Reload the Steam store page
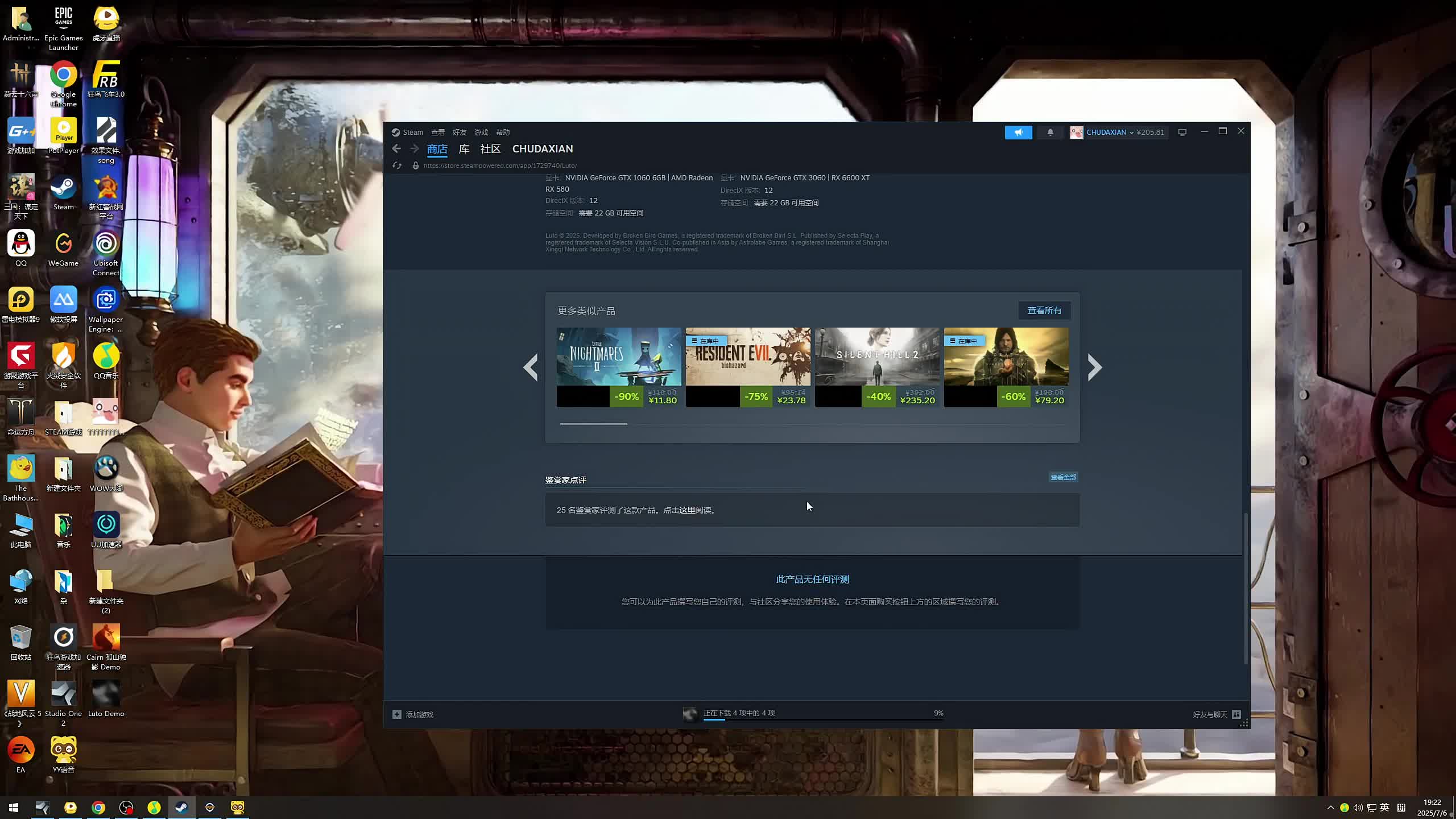This screenshot has width=1456, height=819. point(397,166)
